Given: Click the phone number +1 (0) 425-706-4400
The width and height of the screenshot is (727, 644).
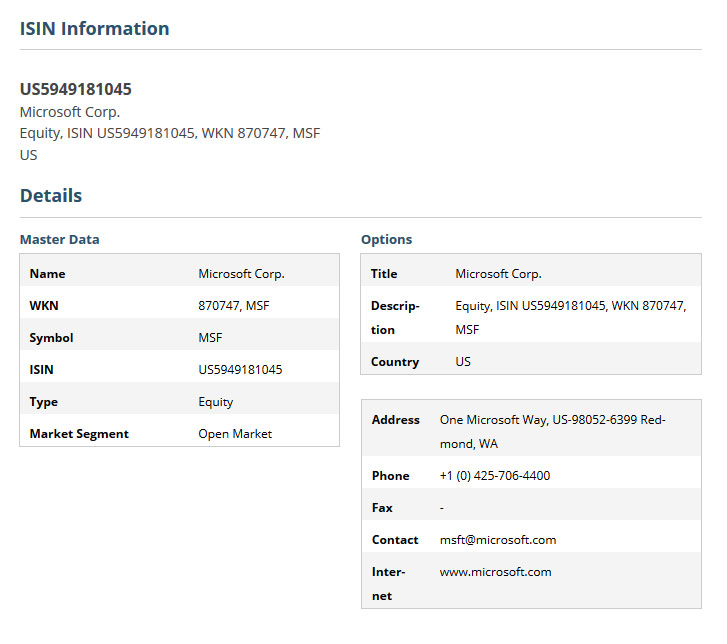Looking at the screenshot, I should [494, 476].
